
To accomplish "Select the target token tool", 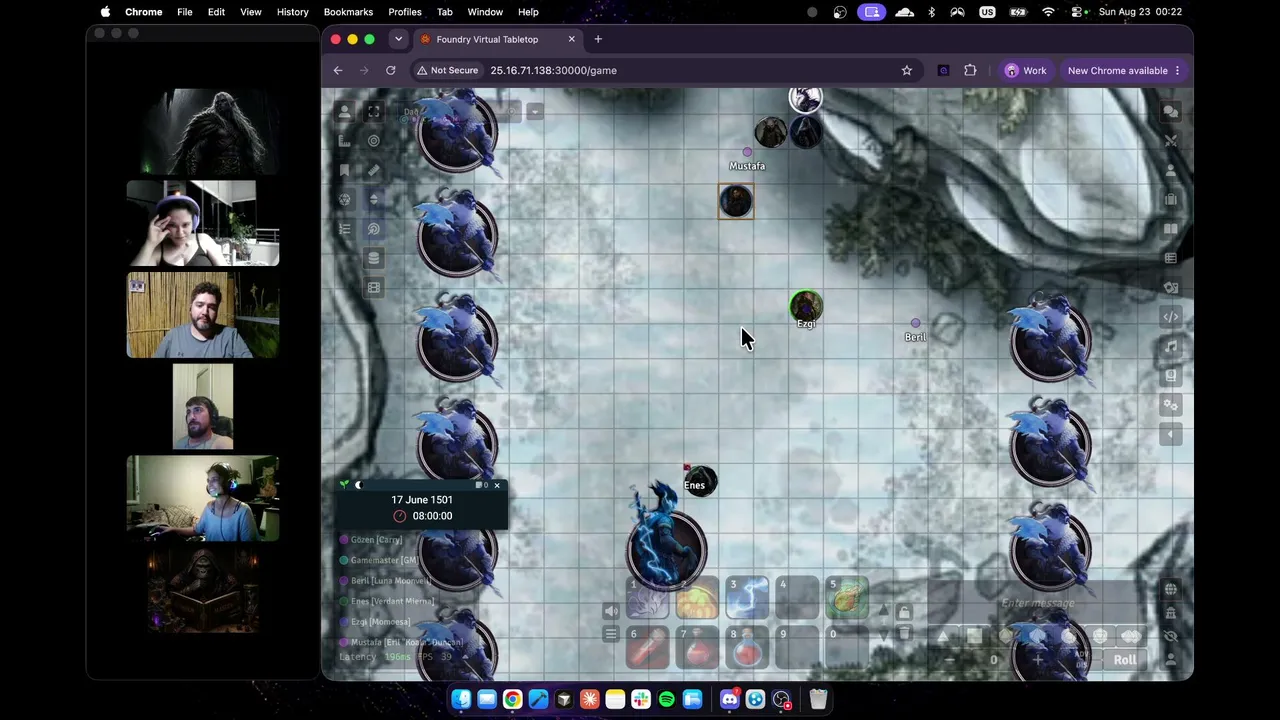I will tap(374, 141).
